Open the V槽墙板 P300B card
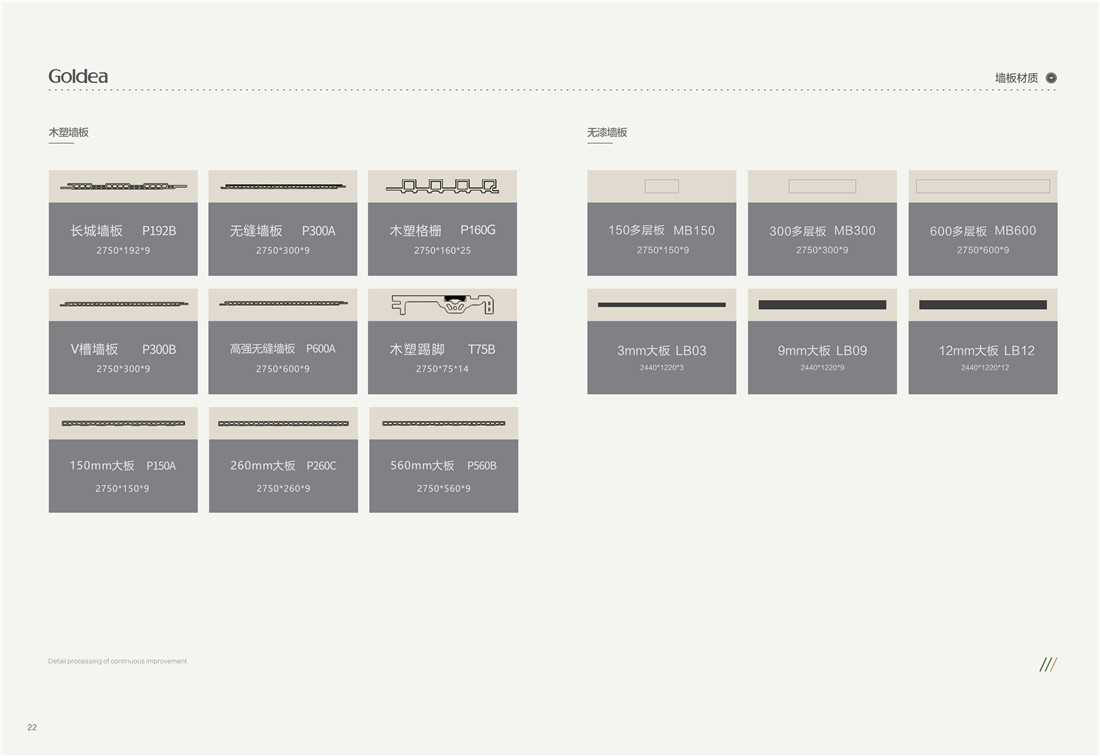The height and width of the screenshot is (756, 1100). coord(123,341)
